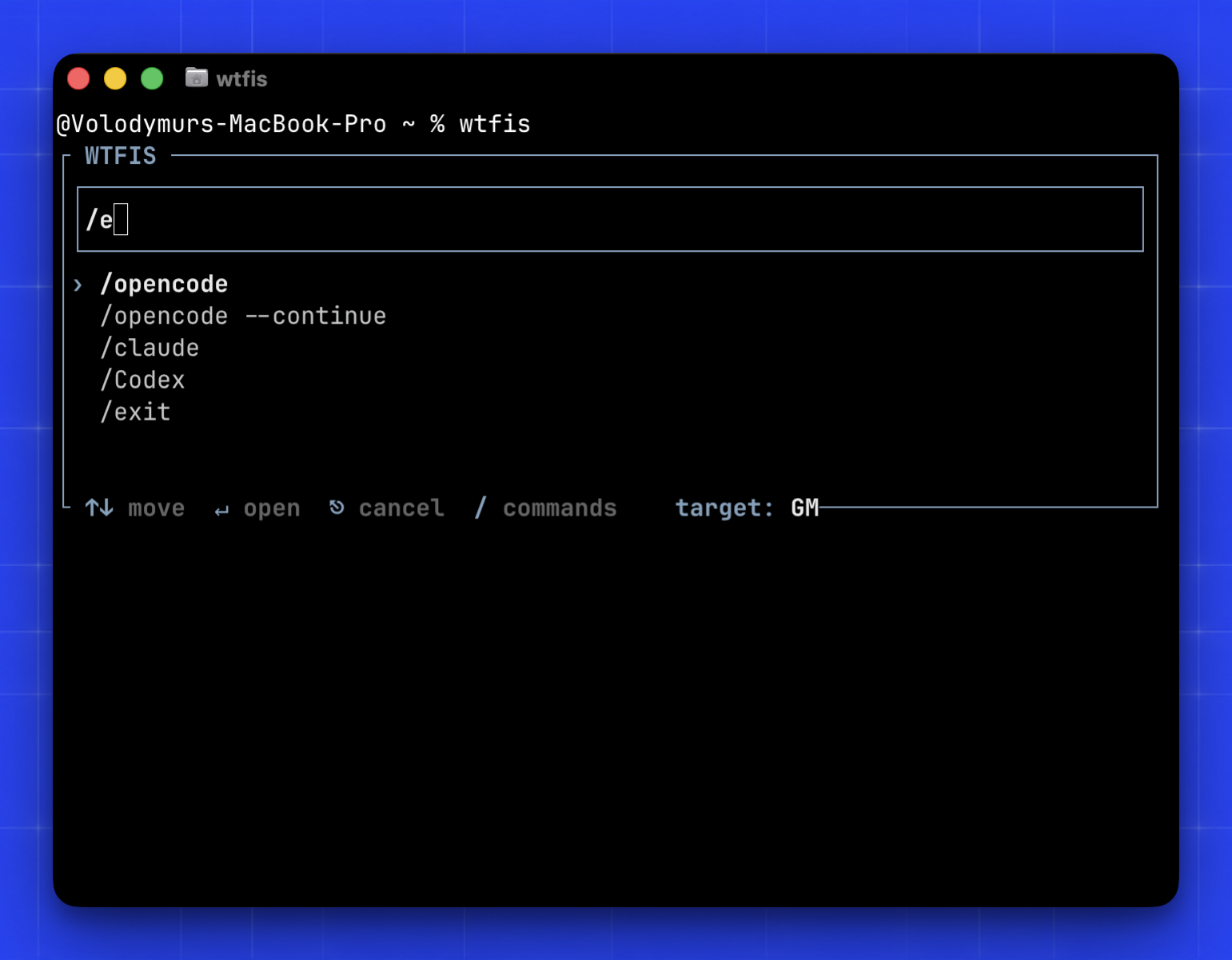Minimize terminal with yellow button

115,78
